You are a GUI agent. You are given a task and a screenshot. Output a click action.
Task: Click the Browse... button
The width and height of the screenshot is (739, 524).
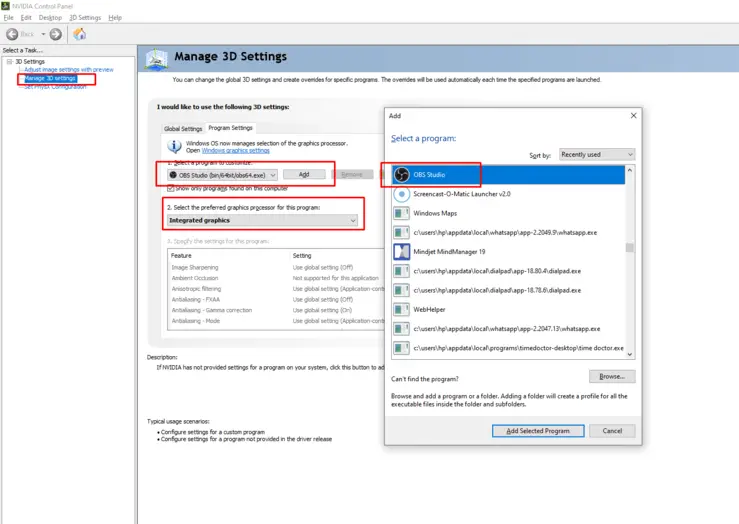coord(612,377)
